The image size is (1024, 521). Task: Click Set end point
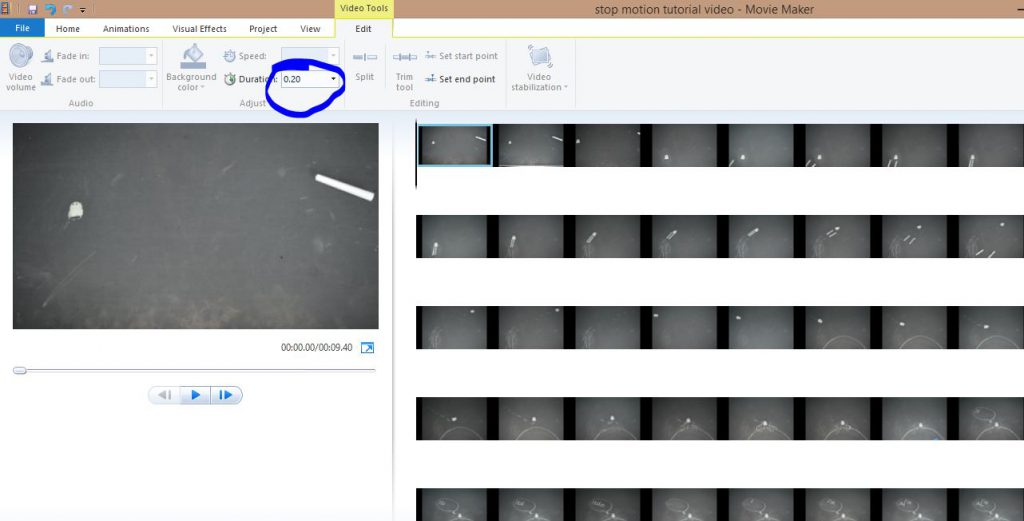461,79
